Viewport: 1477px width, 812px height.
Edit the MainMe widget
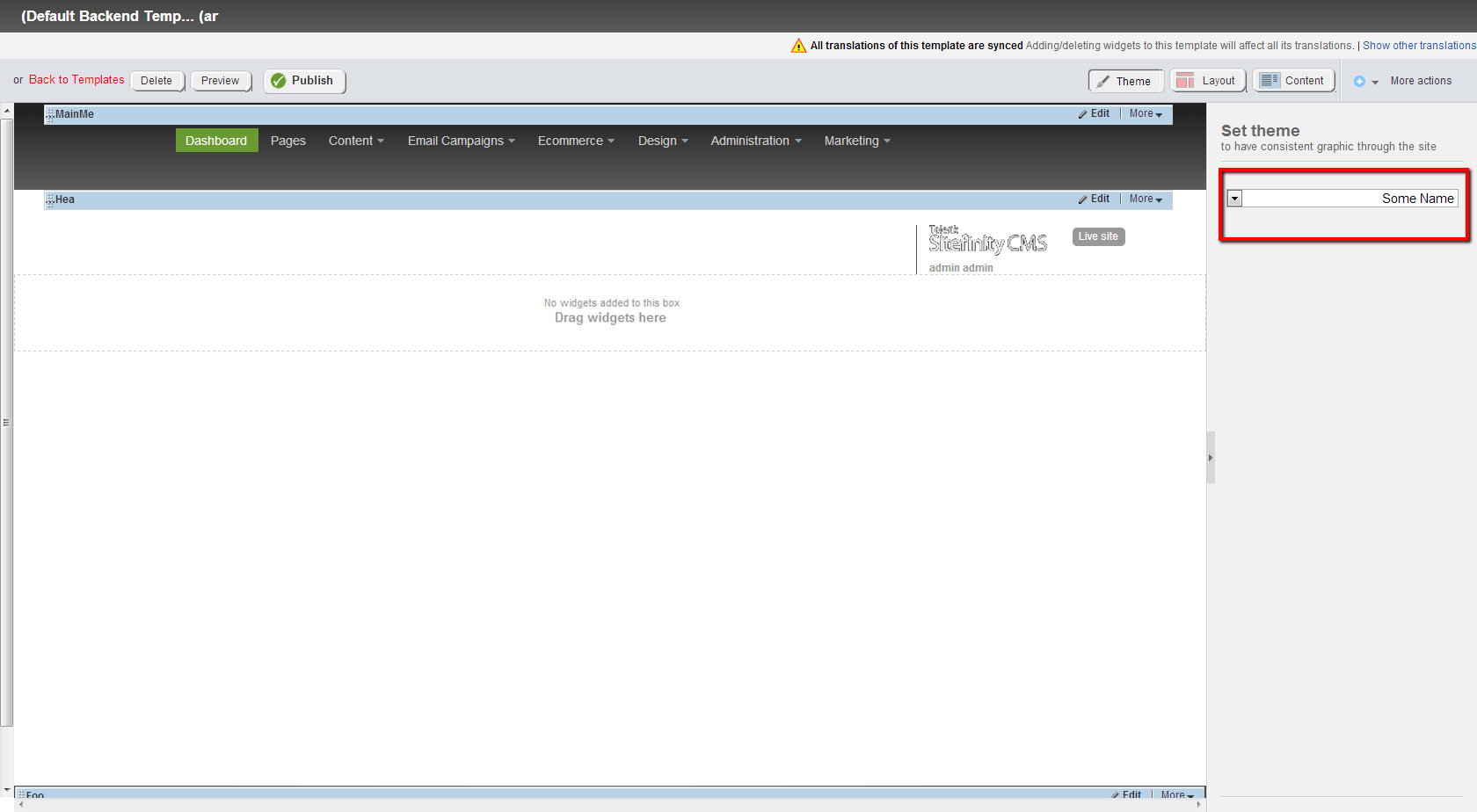point(1095,114)
